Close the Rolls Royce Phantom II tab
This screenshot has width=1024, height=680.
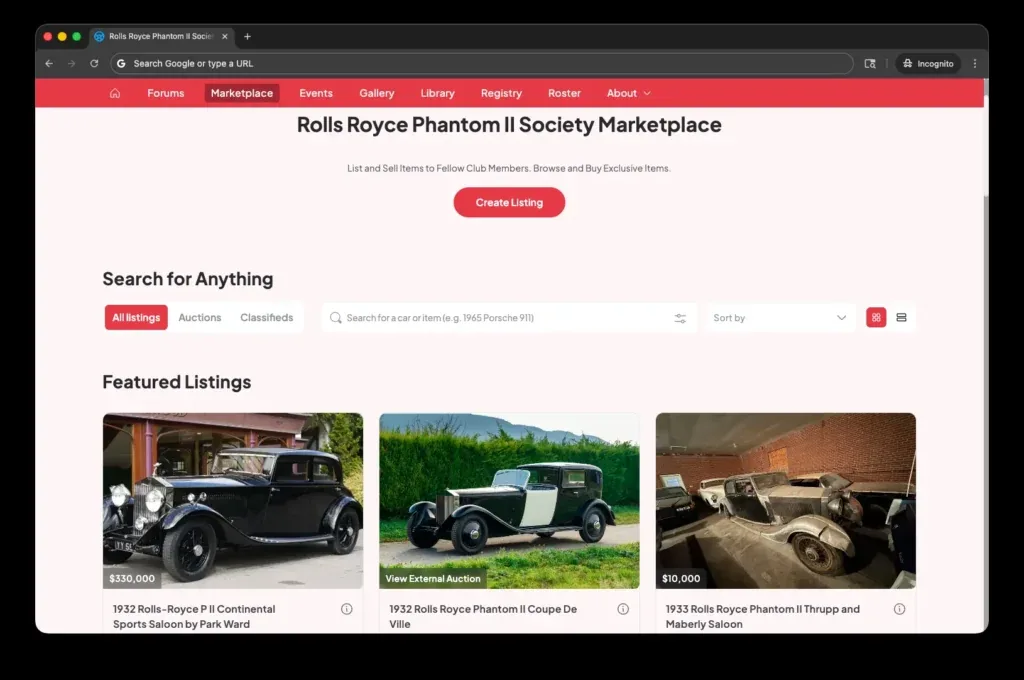pos(225,37)
